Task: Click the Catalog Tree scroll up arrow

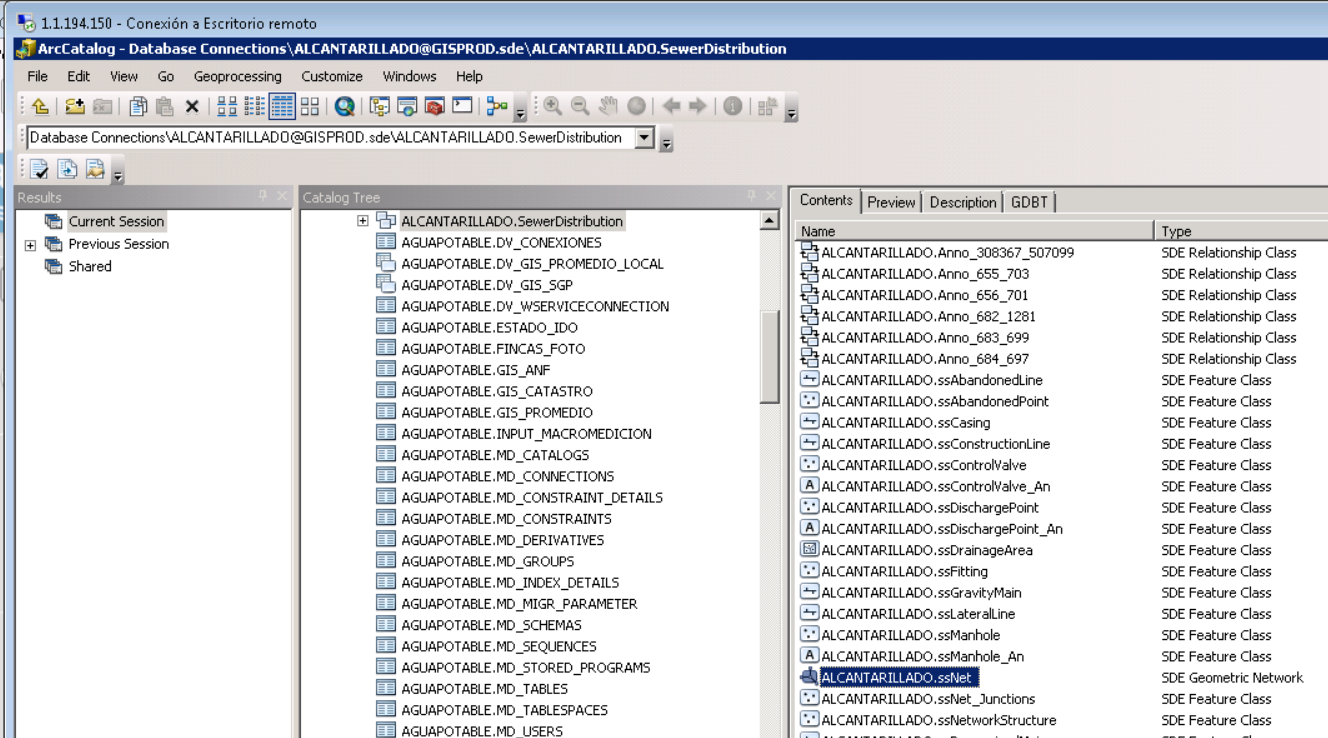Action: tap(769, 221)
